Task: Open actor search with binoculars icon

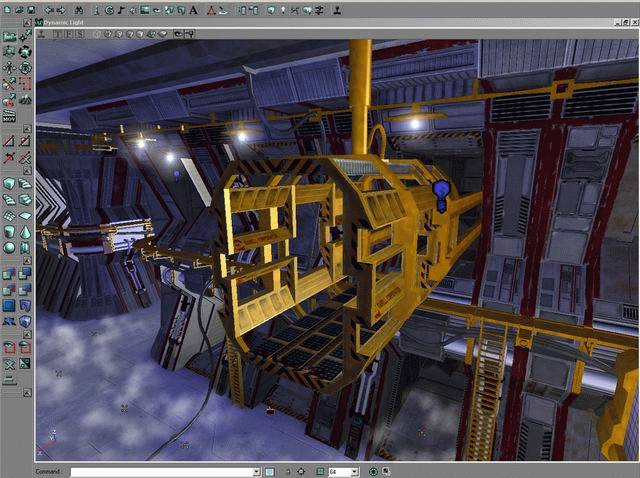Action: [x=77, y=9]
